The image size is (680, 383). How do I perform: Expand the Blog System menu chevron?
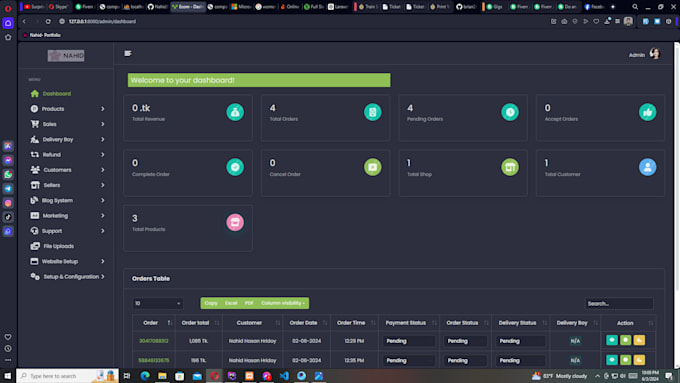(x=103, y=200)
